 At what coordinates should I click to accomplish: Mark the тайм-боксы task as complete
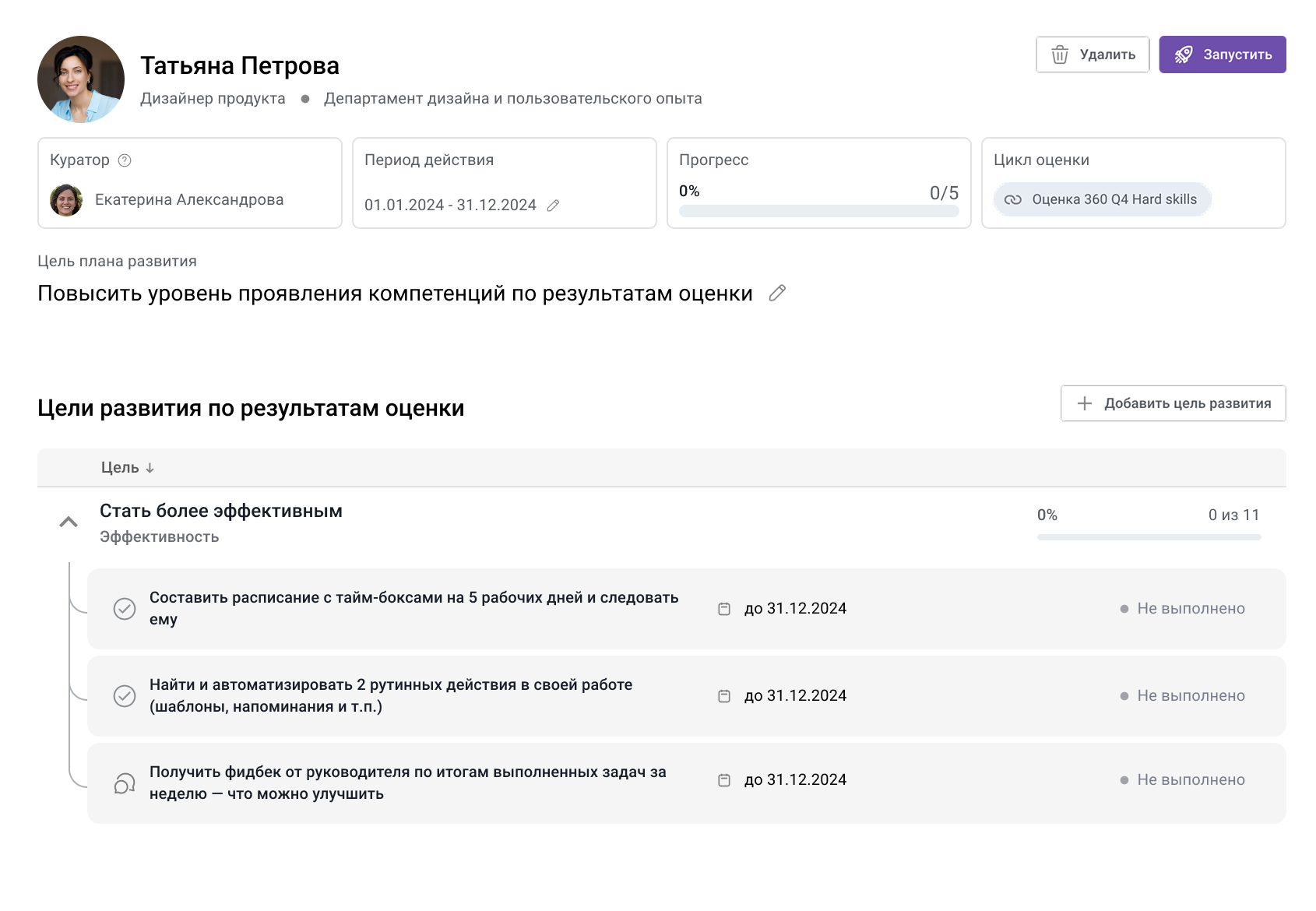(124, 608)
